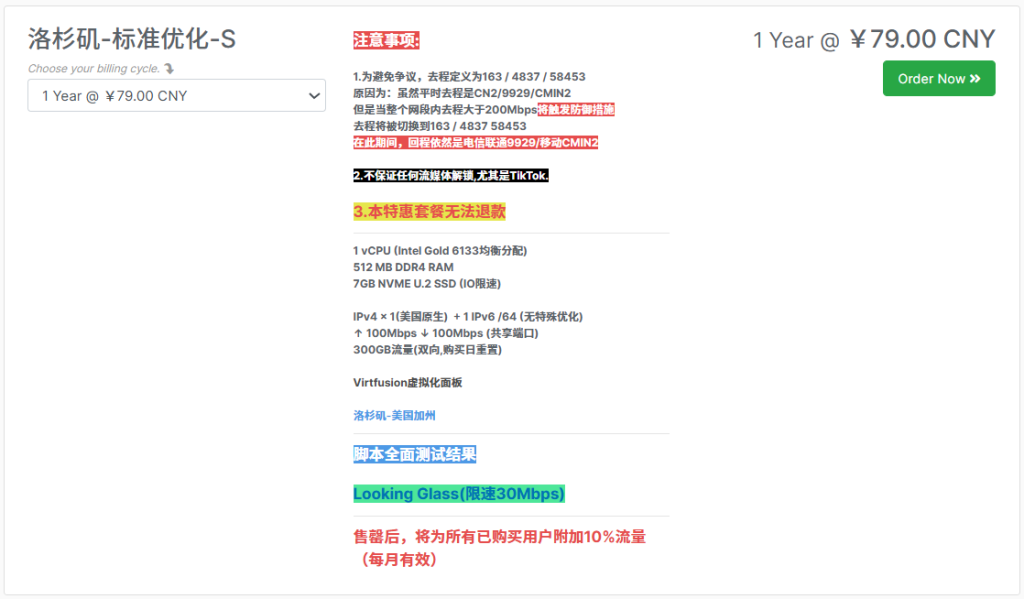Open the 洛杉矶-美国加州 location link

coord(392,413)
